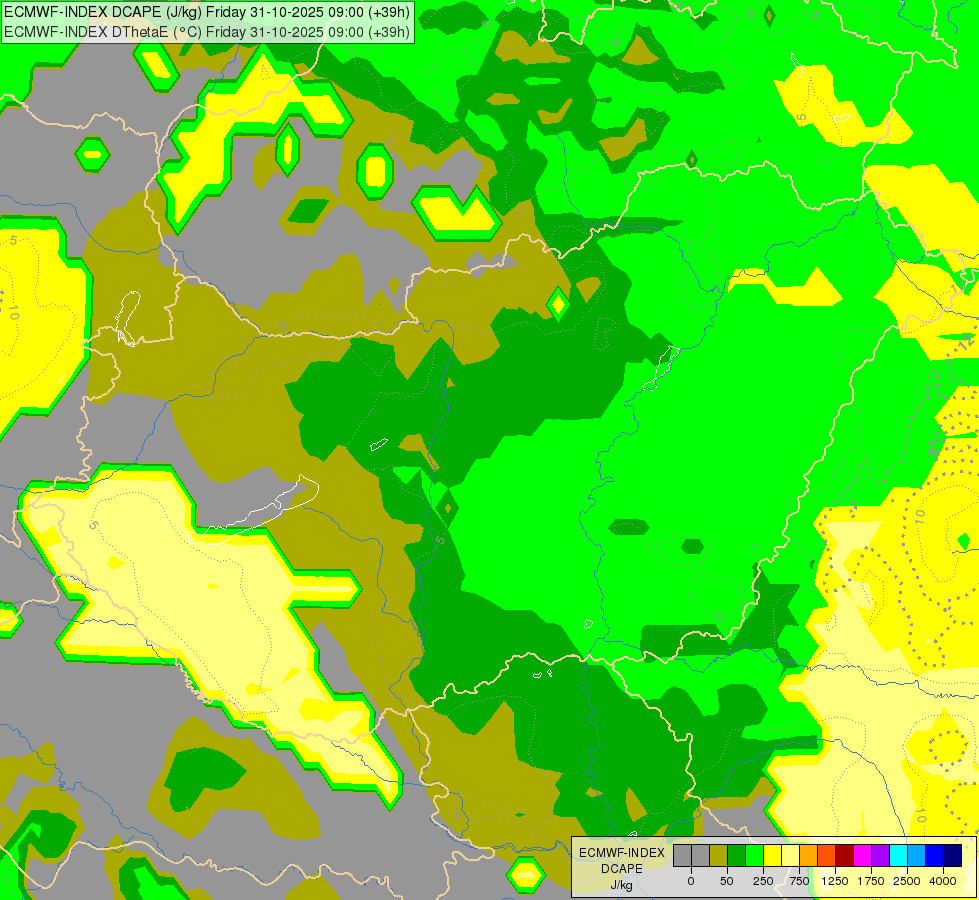This screenshot has width=979, height=900.
Task: Click the legend value 50
Action: (727, 881)
